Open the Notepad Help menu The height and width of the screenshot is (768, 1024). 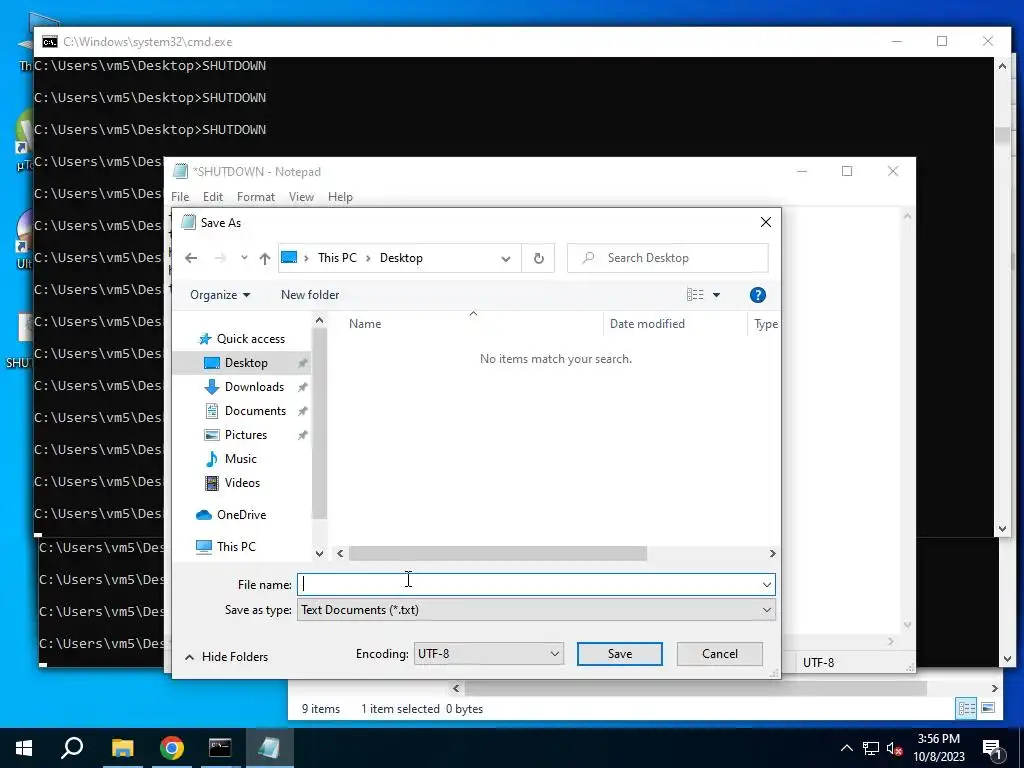[x=340, y=197]
